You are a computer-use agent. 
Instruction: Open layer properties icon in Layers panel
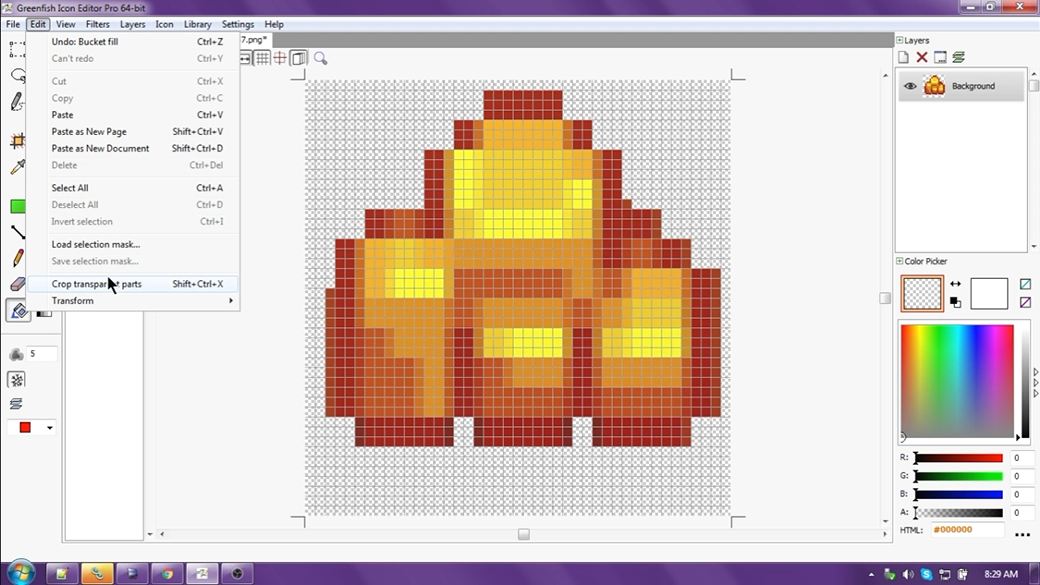coord(940,57)
